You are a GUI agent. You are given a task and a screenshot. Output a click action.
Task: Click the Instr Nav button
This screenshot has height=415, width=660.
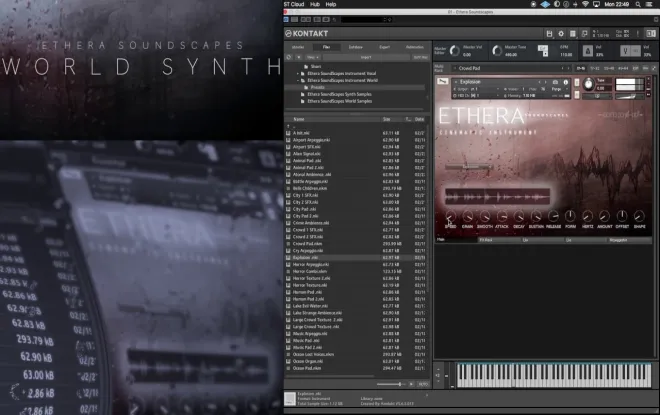pyautogui.click(x=420, y=57)
